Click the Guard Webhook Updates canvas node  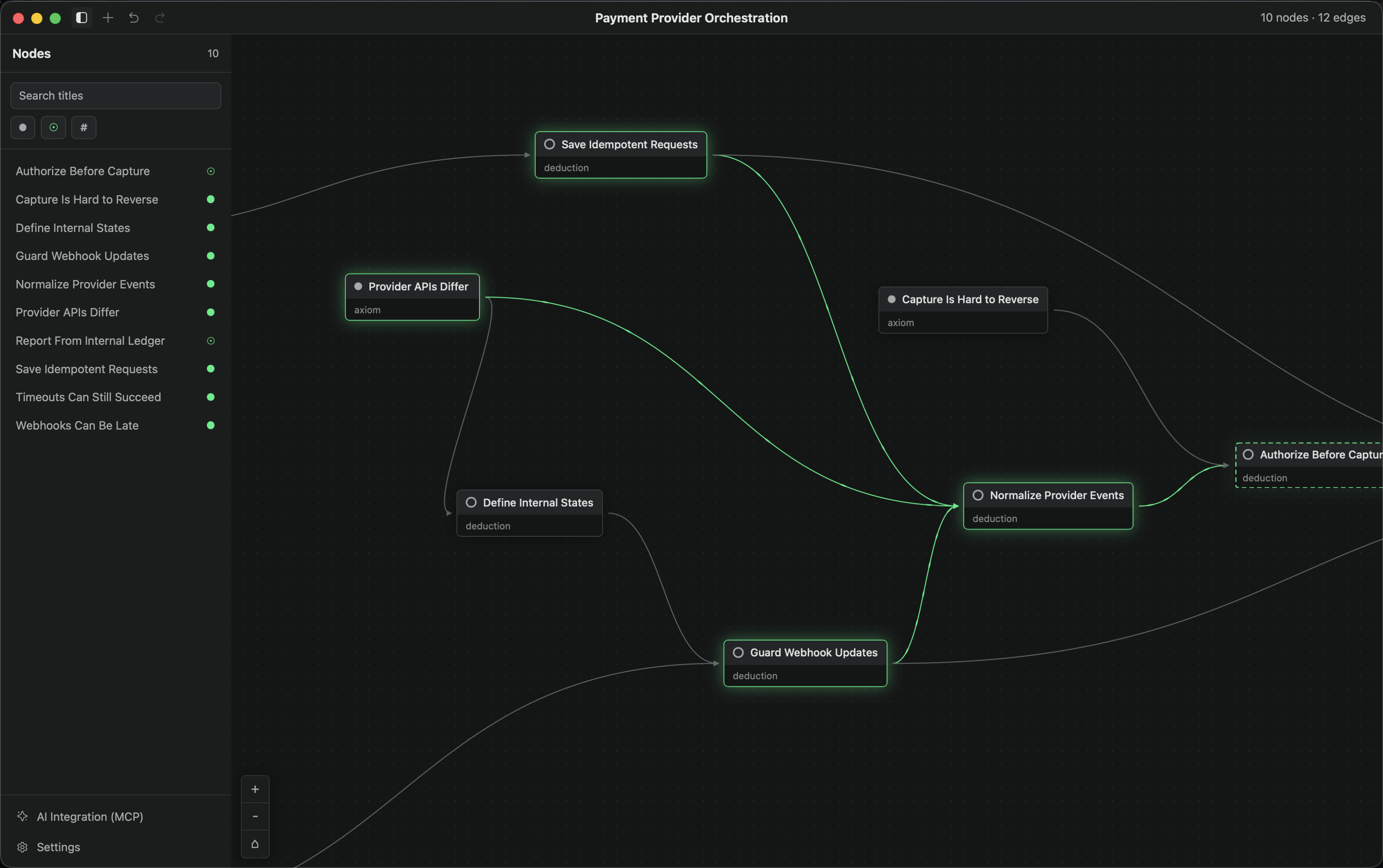click(805, 663)
